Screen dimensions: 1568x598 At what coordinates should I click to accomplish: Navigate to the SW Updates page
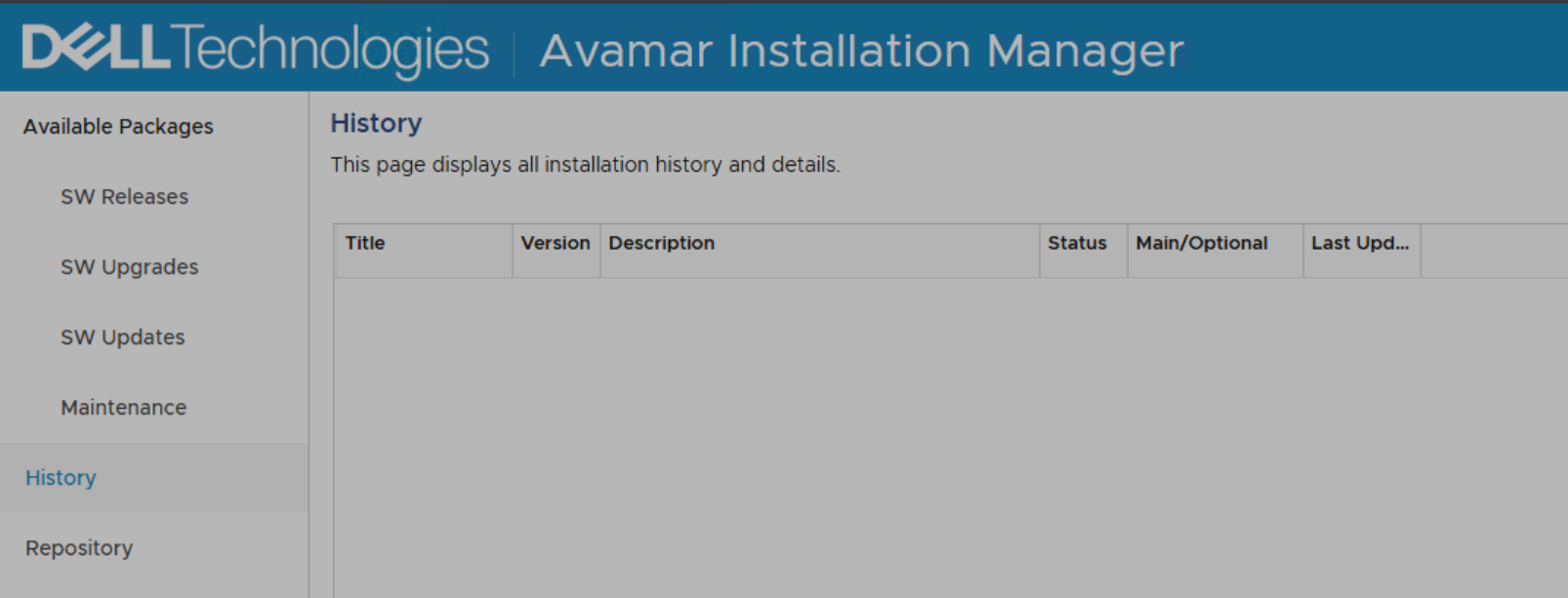[x=123, y=337]
